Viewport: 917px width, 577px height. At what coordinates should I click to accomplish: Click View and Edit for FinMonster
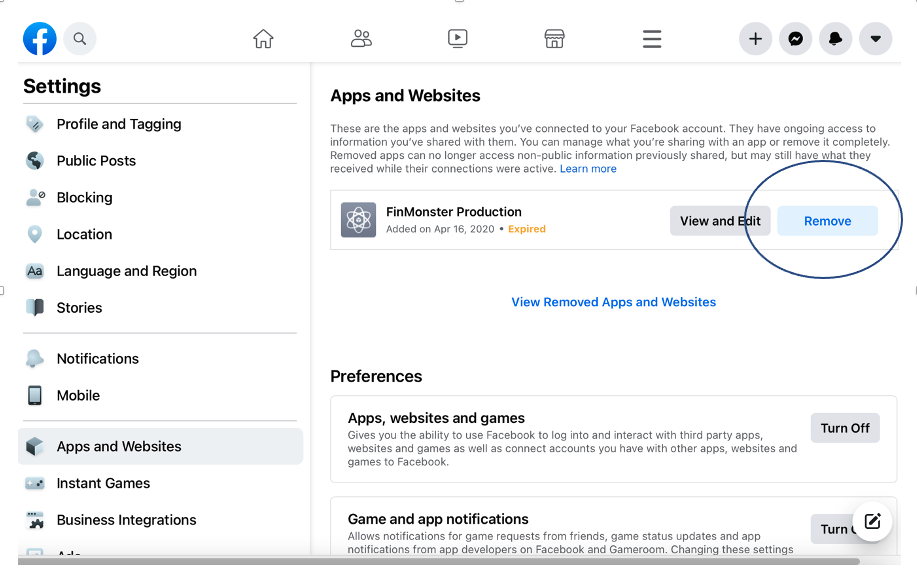pyautogui.click(x=720, y=220)
